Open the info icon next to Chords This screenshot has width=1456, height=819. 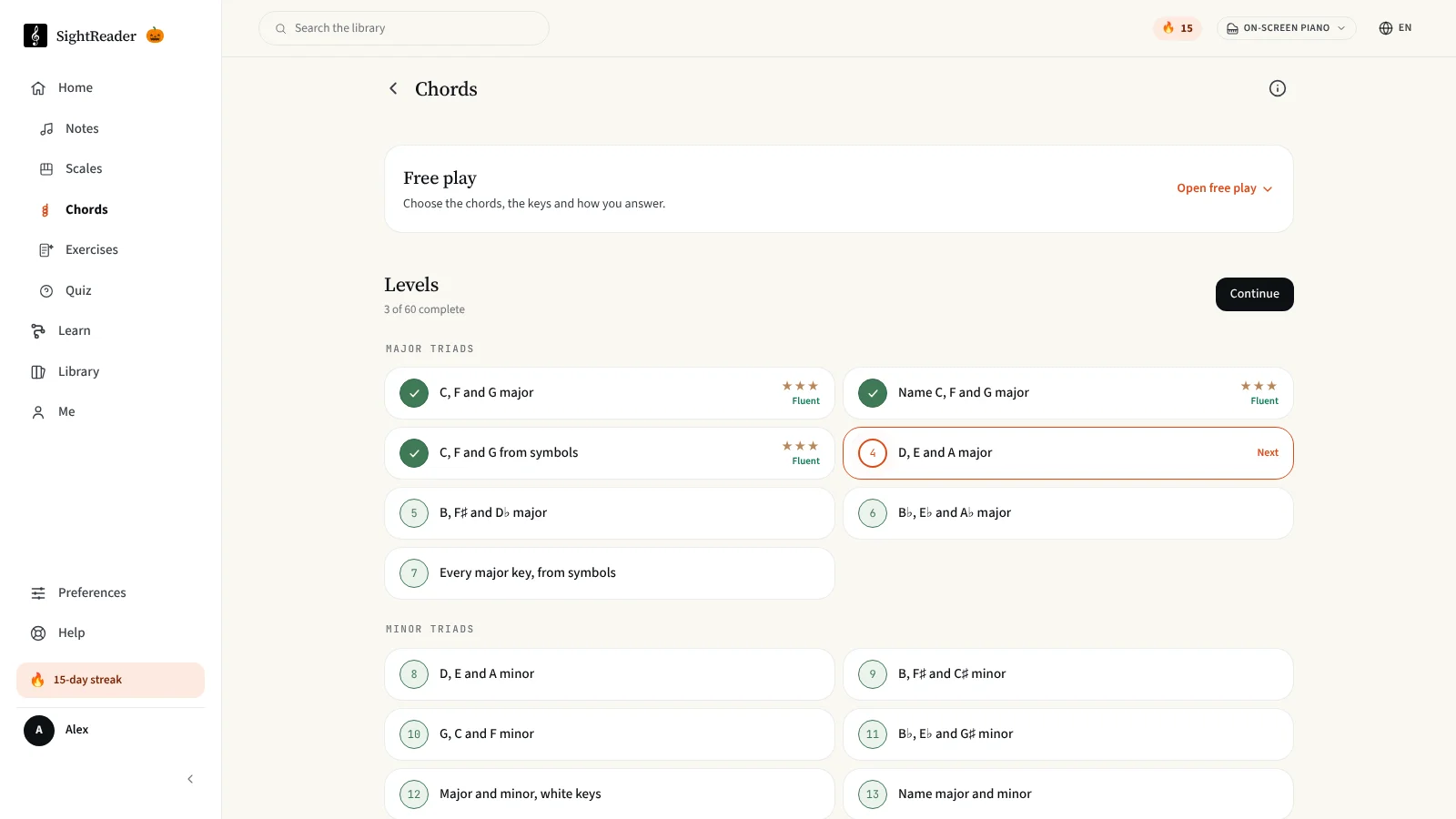pyautogui.click(x=1278, y=88)
